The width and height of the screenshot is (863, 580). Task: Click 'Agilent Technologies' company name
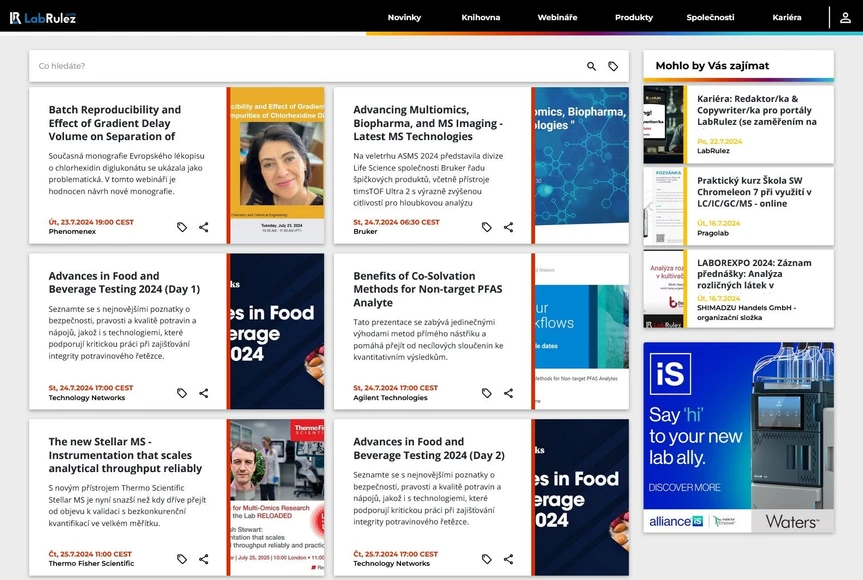[x=390, y=398]
